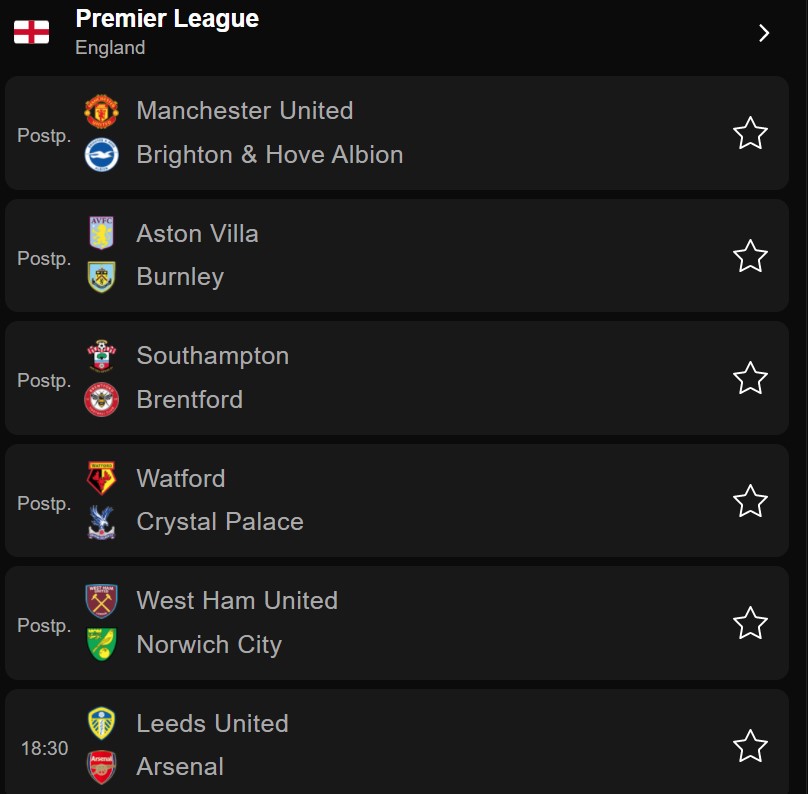808x794 pixels.
Task: Open the Premier League title link
Action: click(x=167, y=19)
